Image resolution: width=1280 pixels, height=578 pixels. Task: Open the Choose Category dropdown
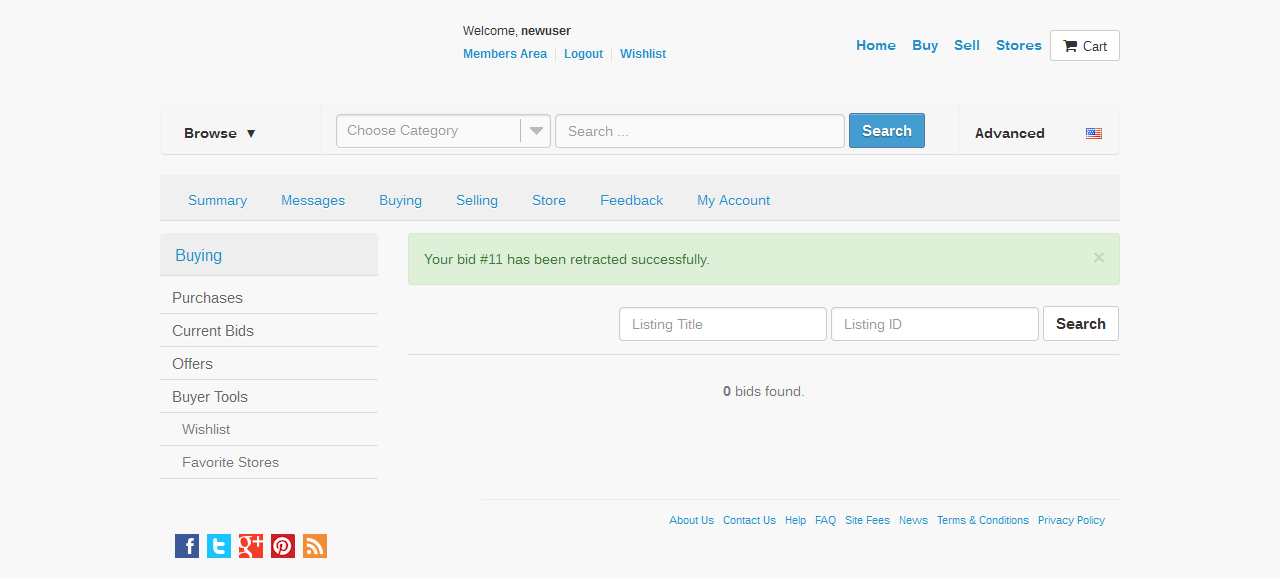point(443,131)
